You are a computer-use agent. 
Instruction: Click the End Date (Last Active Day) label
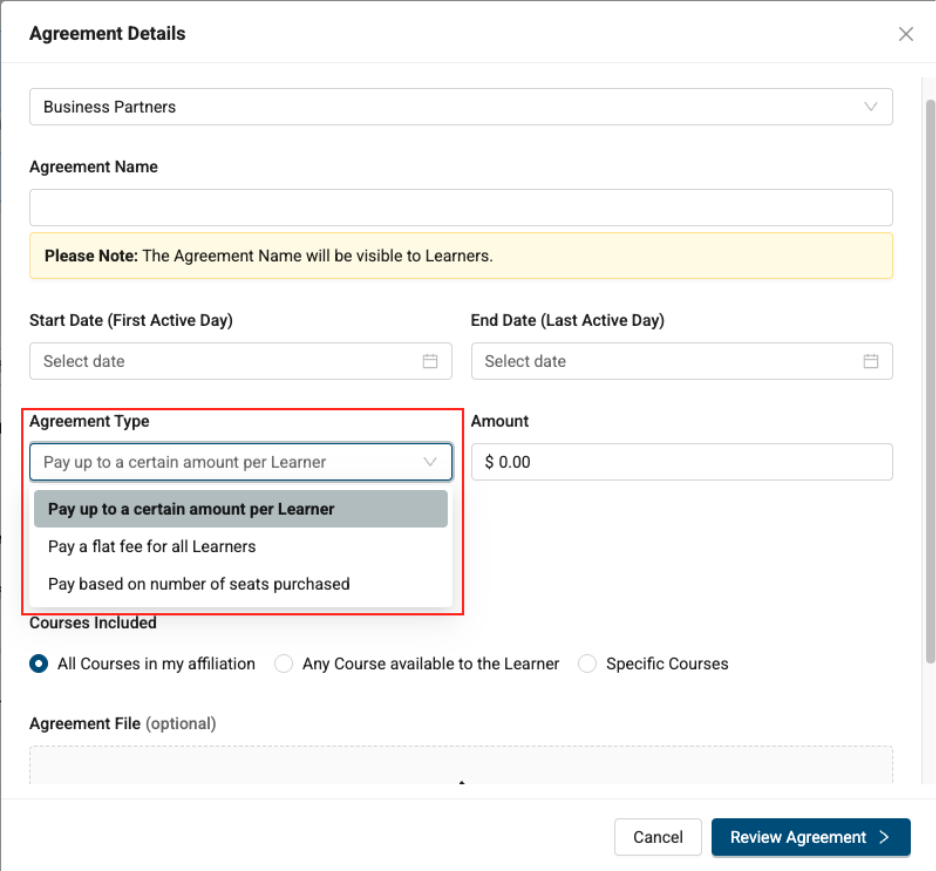(x=568, y=321)
